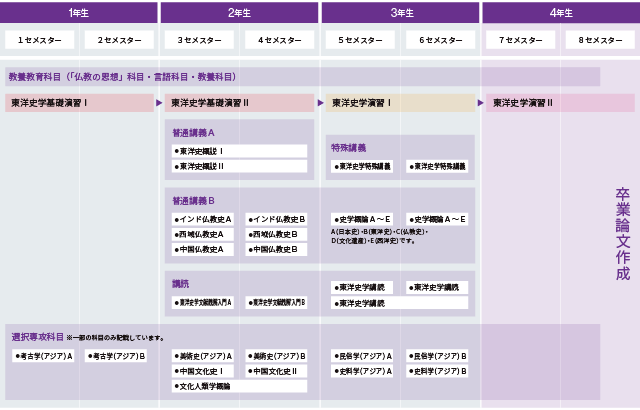Click the 普通講義B section heading
Viewport: 640px width, 410px height.
coord(193,201)
